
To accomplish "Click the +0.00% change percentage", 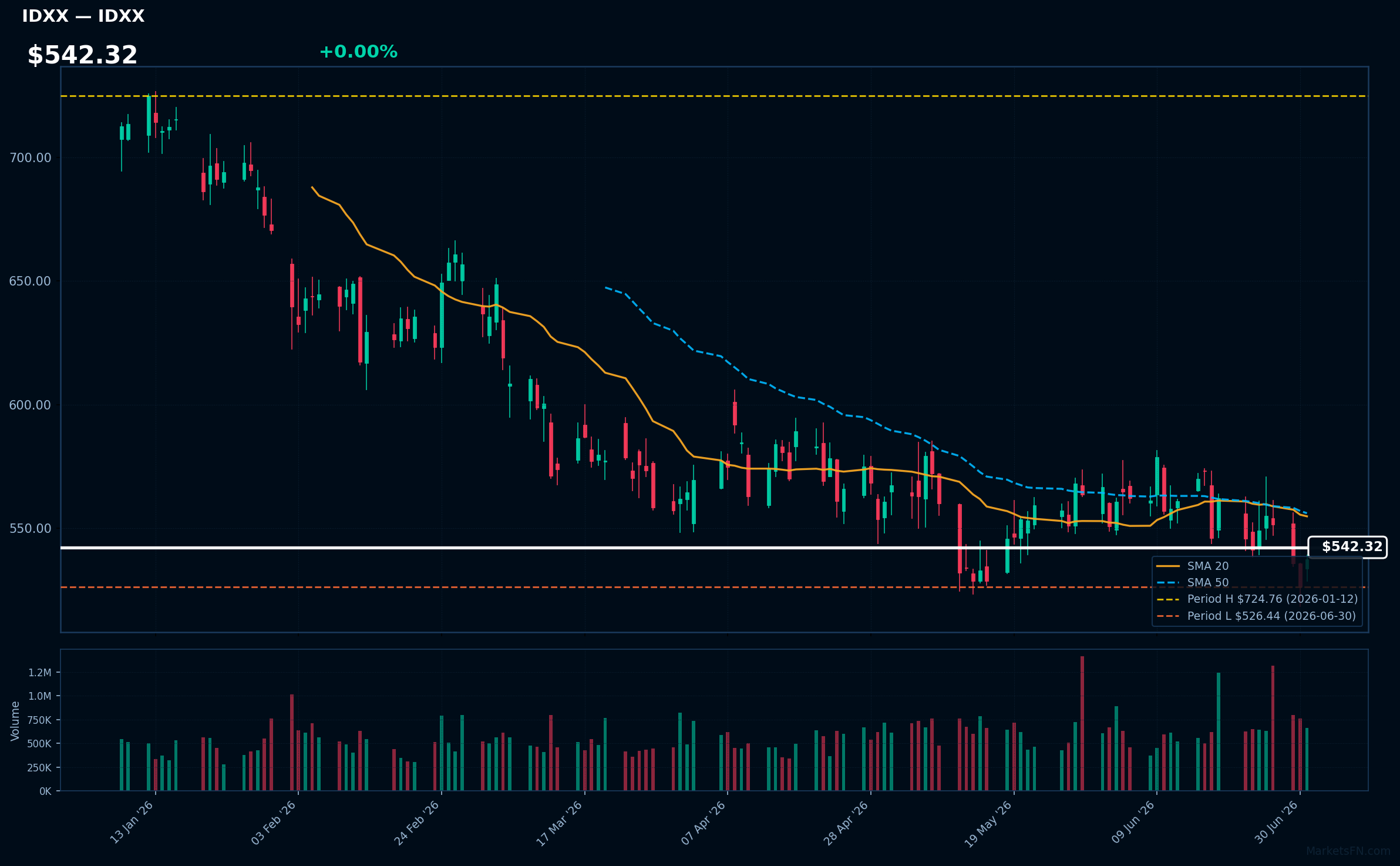I will tap(358, 52).
